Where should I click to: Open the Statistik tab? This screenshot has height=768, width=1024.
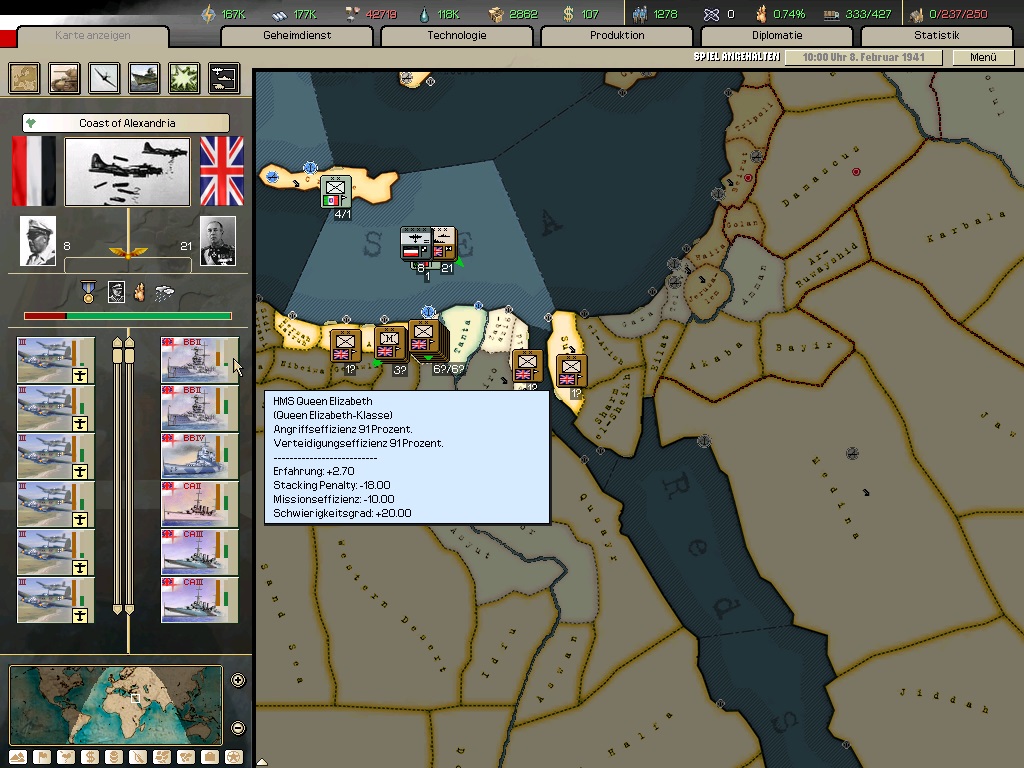(937, 35)
